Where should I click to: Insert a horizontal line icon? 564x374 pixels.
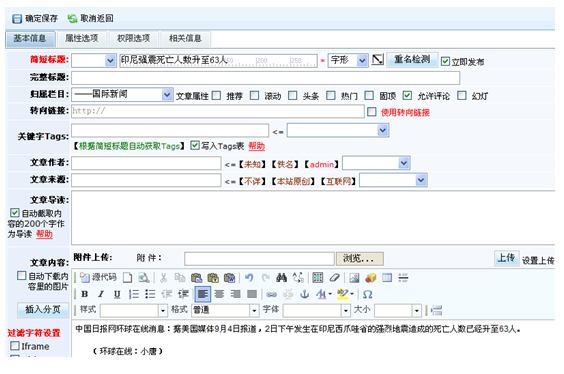coord(403,278)
